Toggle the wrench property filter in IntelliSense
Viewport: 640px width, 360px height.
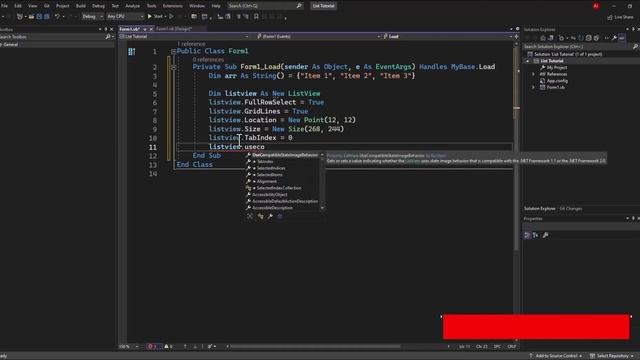pos(270,216)
